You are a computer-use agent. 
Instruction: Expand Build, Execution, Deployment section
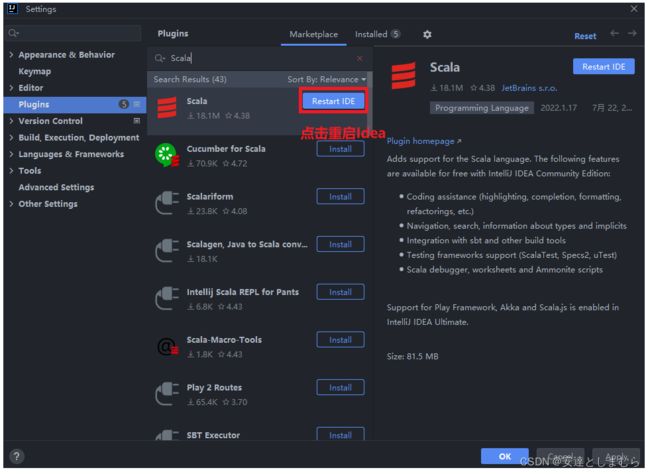point(12,137)
